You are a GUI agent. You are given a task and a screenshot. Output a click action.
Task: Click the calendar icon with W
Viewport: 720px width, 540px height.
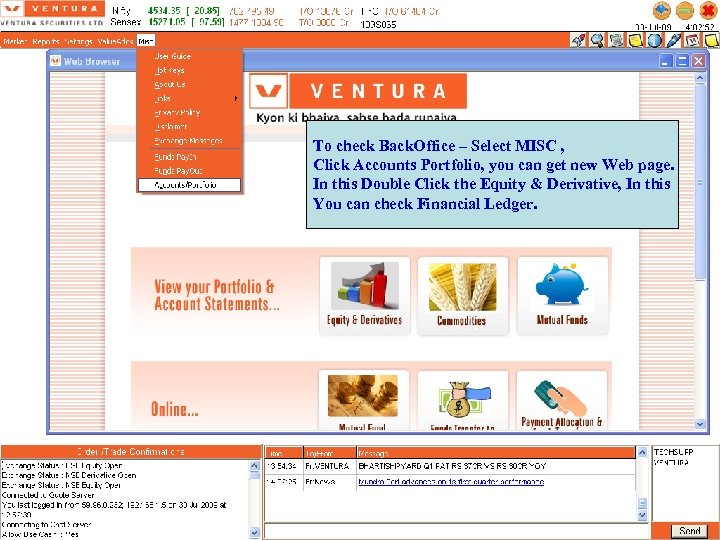(692, 40)
